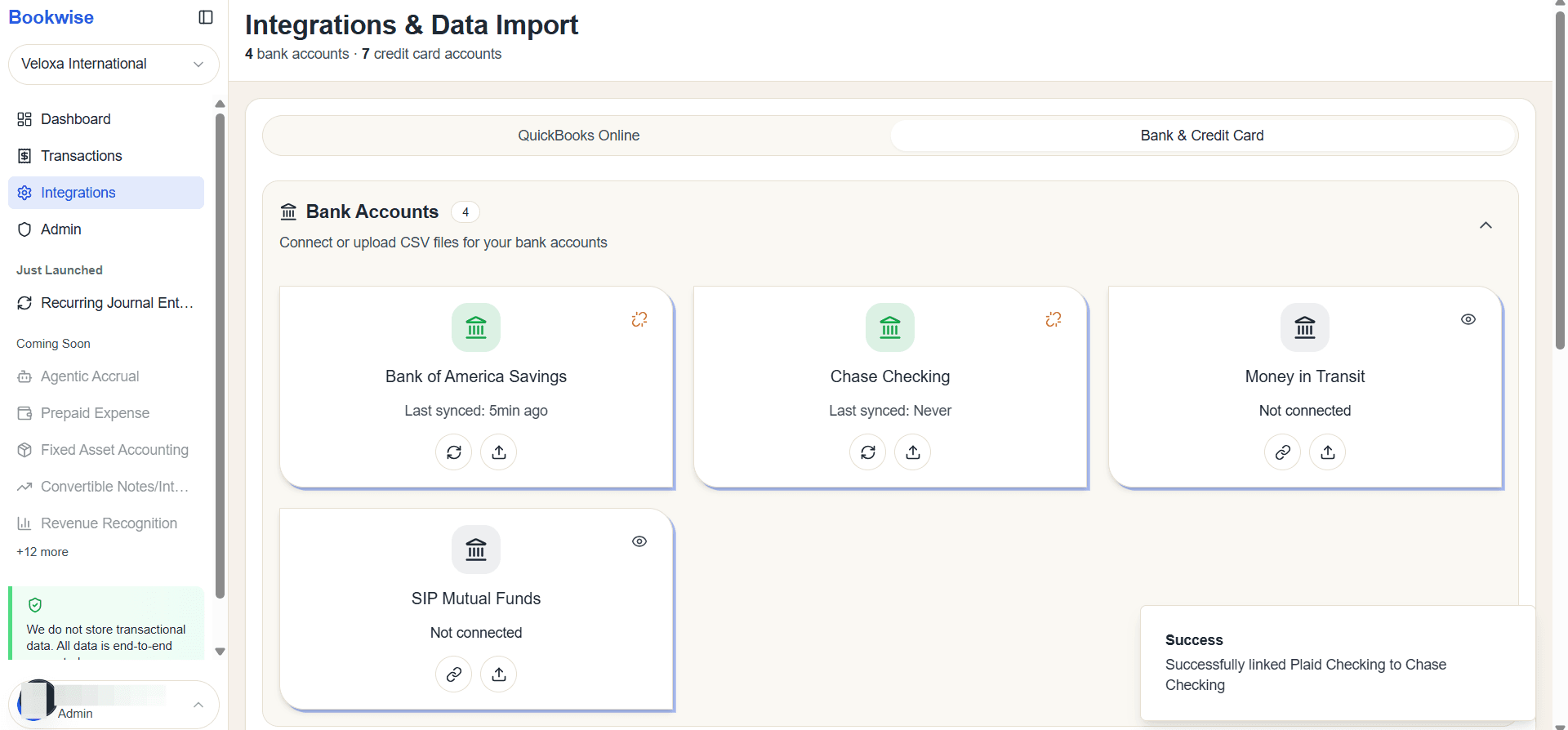Open the Veloxa International company dropdown

(114, 64)
